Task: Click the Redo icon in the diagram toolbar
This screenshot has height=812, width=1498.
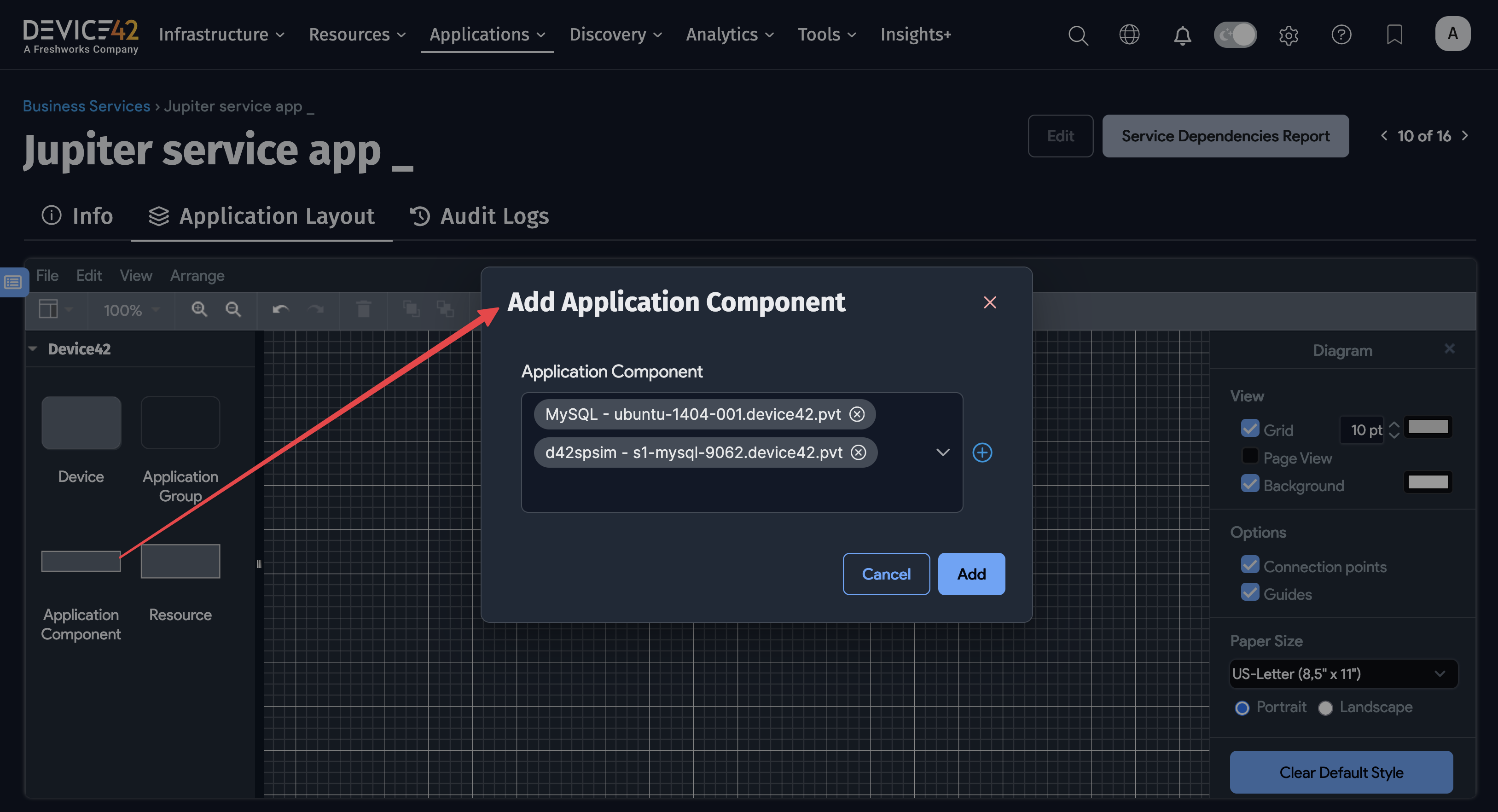Action: coord(316,309)
